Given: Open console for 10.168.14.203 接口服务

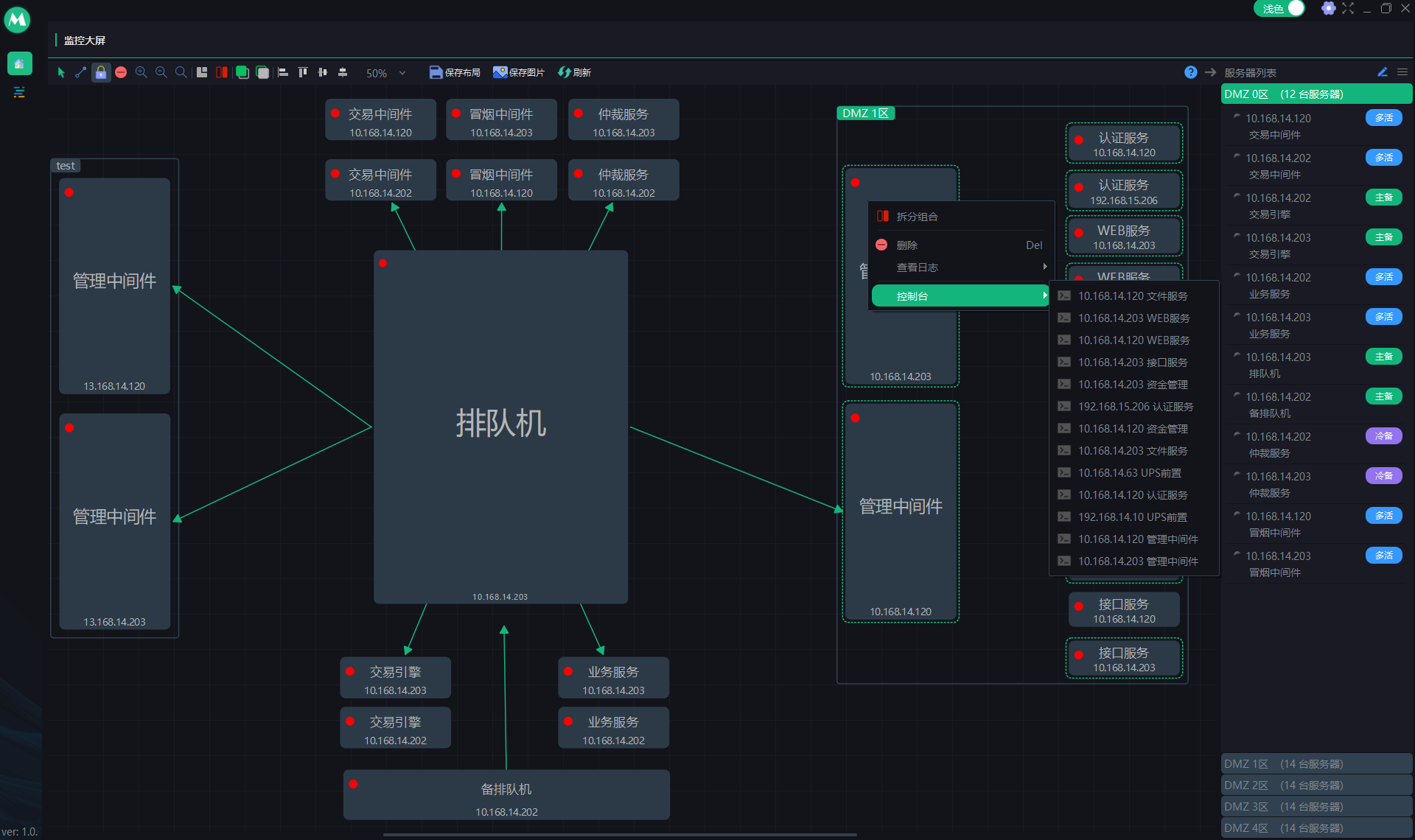Looking at the screenshot, I should 1133,363.
